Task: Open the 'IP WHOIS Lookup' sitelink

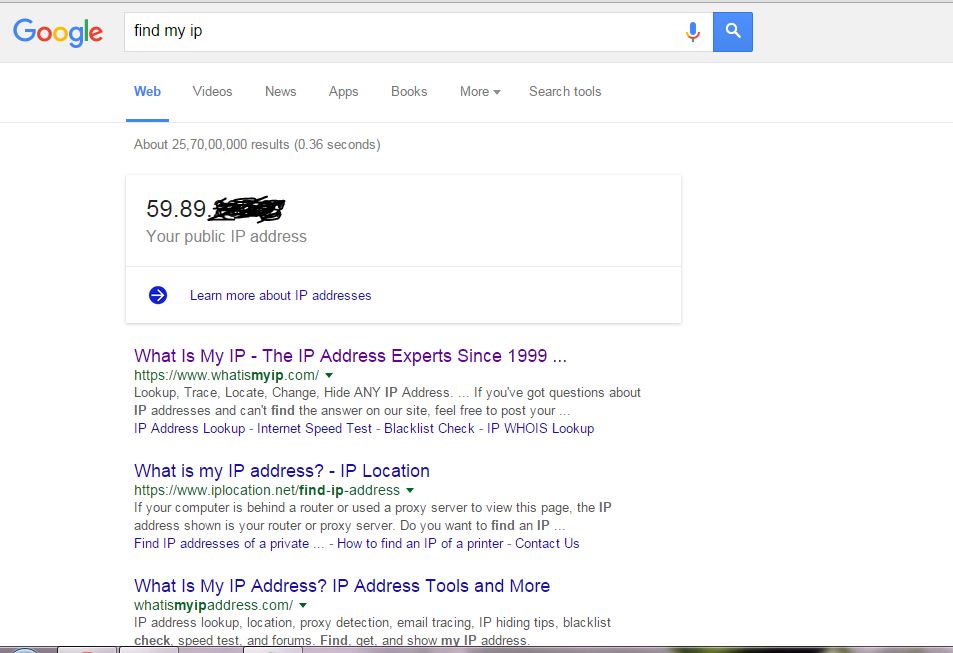Action: (540, 428)
